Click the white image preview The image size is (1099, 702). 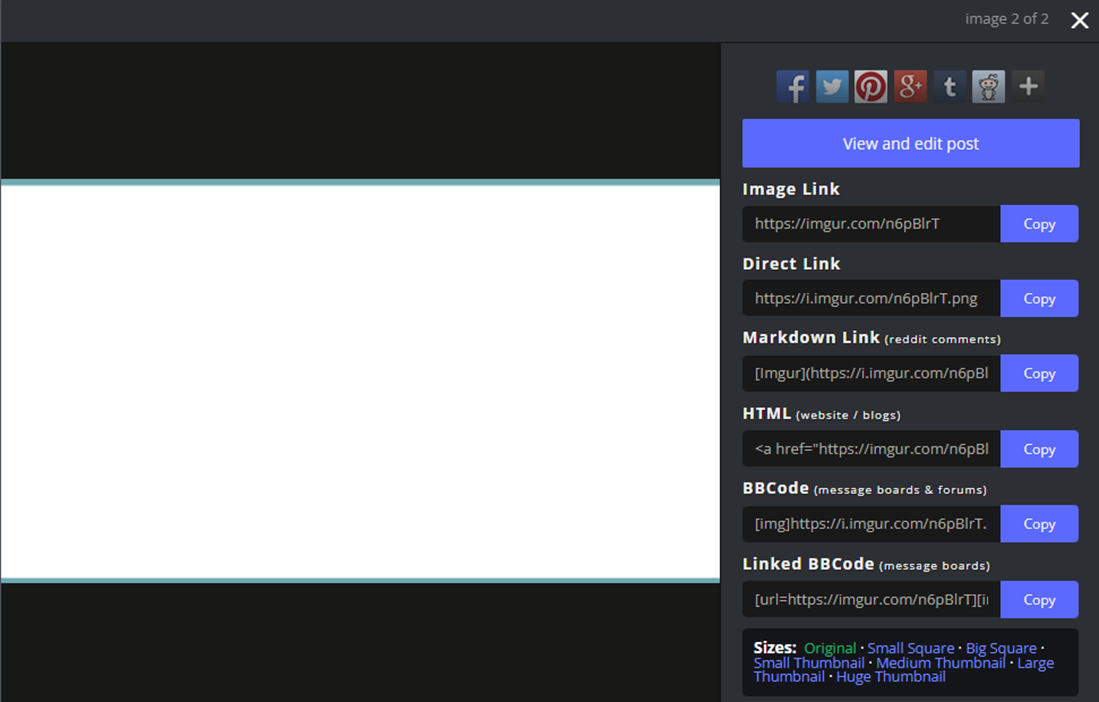tap(360, 382)
